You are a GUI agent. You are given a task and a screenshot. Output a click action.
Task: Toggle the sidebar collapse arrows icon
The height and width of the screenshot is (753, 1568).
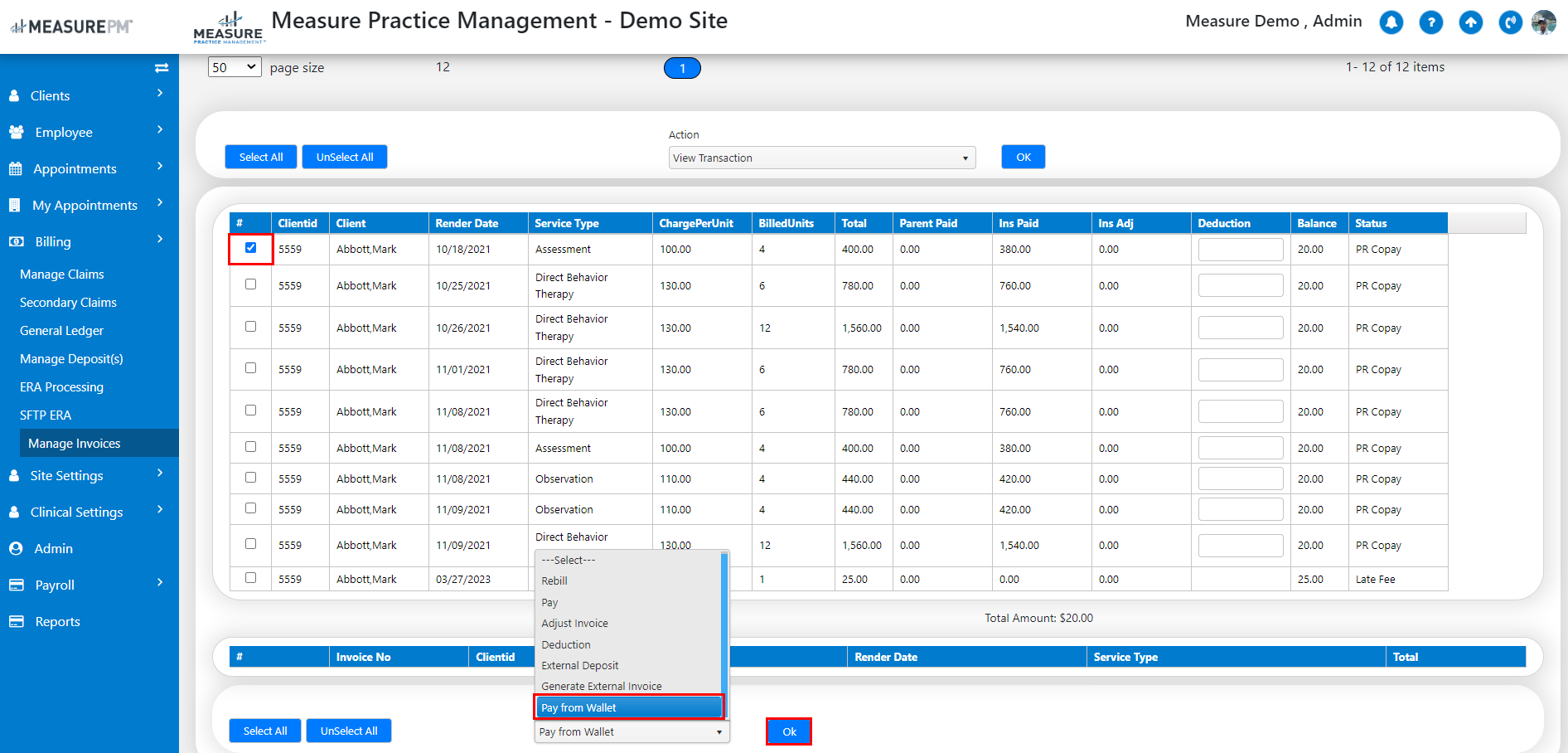162,68
